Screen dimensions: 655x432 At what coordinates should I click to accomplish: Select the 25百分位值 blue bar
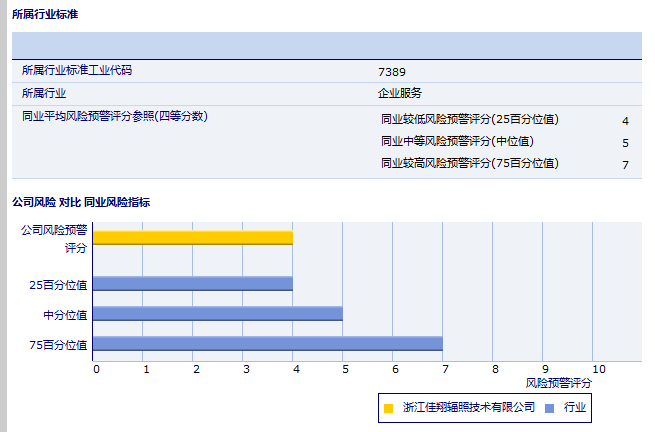click(x=192, y=283)
